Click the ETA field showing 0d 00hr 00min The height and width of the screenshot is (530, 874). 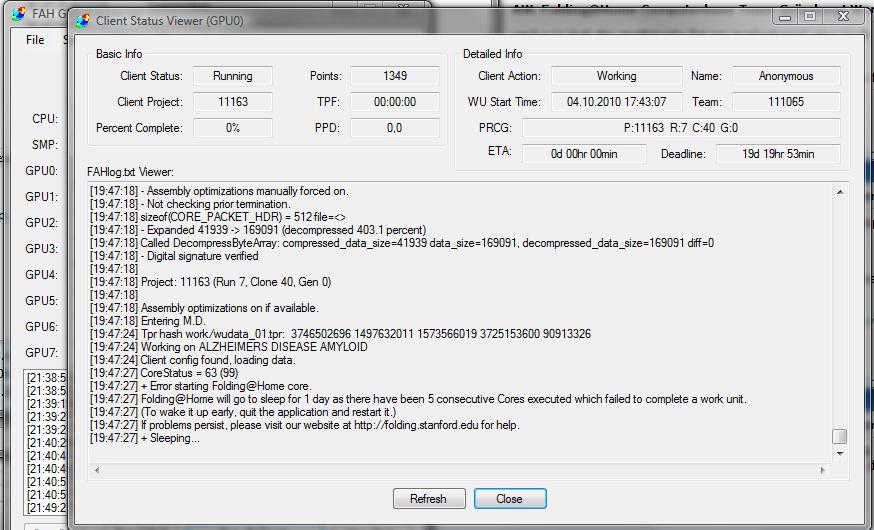point(584,154)
